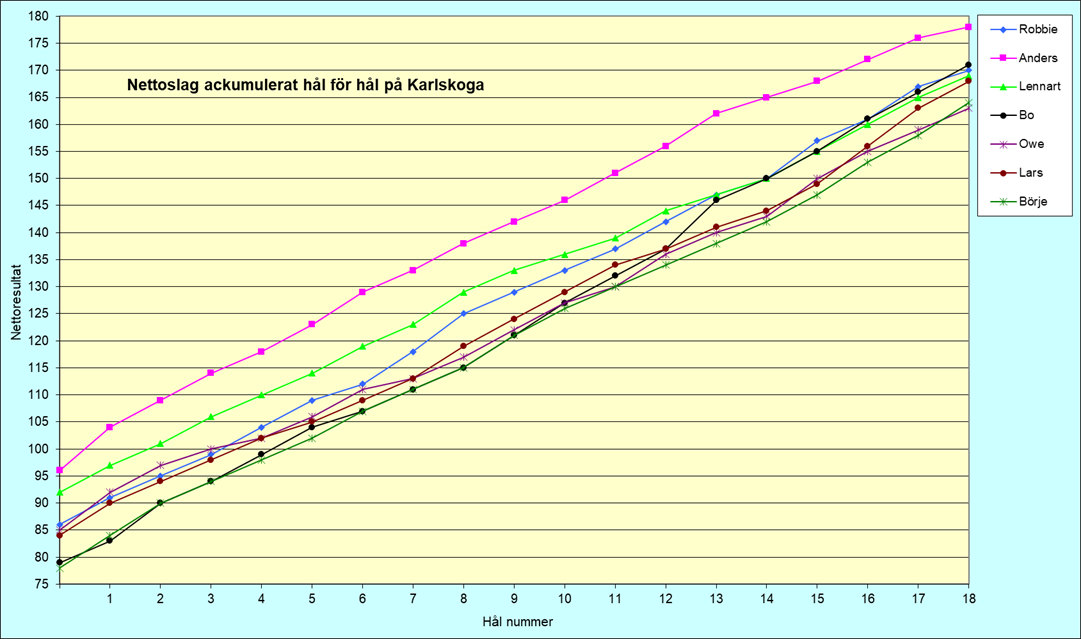Click the Owe purple star legend marker
1081x639 pixels.
(x=1003, y=145)
